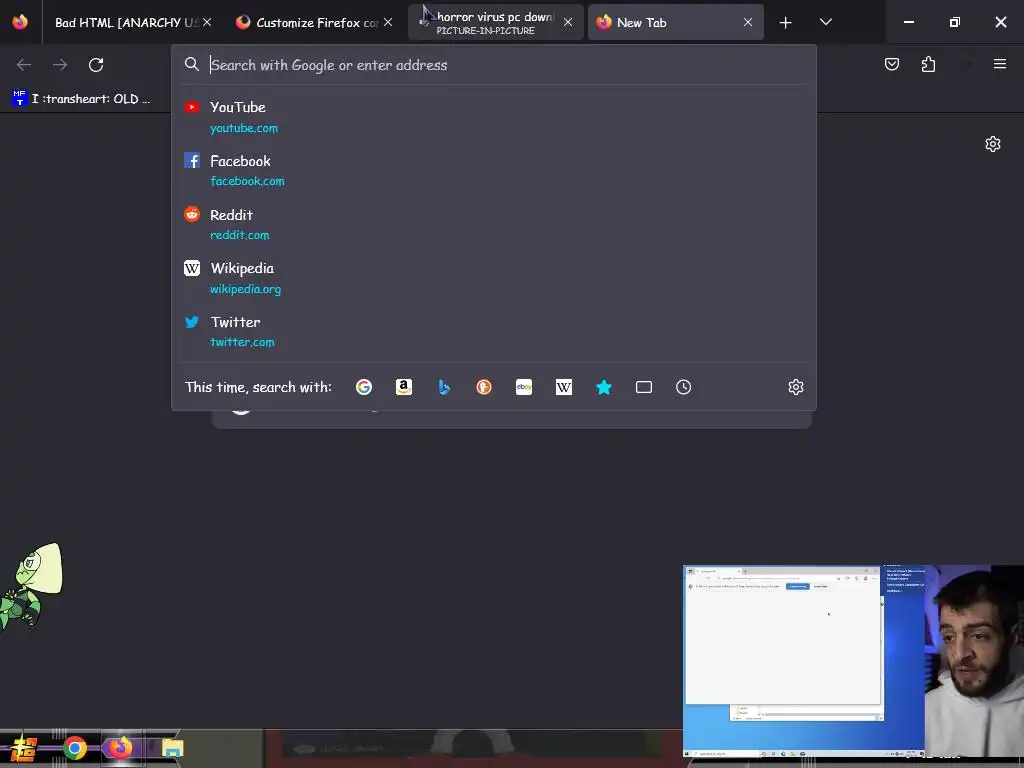Open the Extensions puzzle icon

pos(928,64)
